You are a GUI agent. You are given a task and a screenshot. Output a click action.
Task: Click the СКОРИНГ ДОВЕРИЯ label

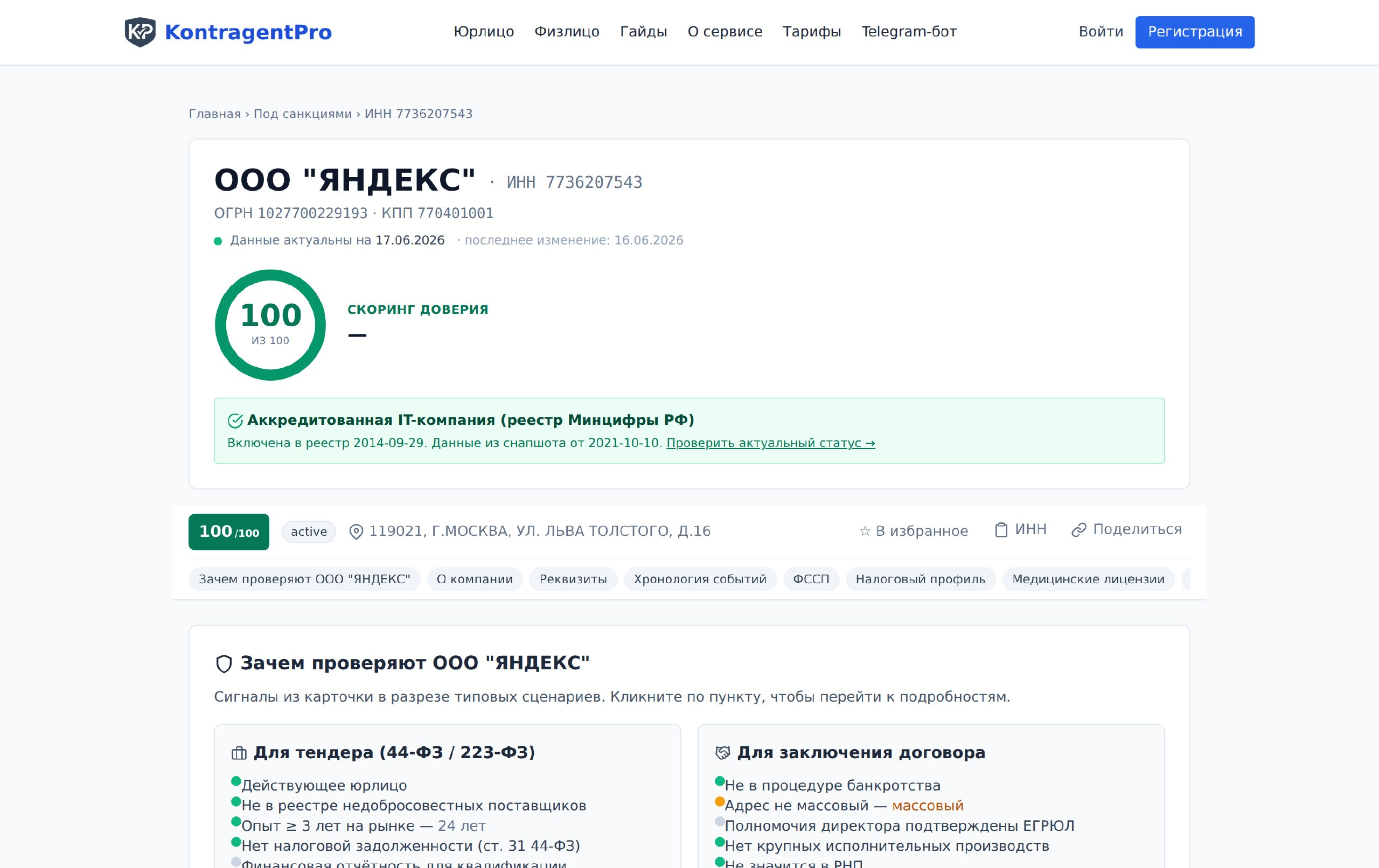418,310
